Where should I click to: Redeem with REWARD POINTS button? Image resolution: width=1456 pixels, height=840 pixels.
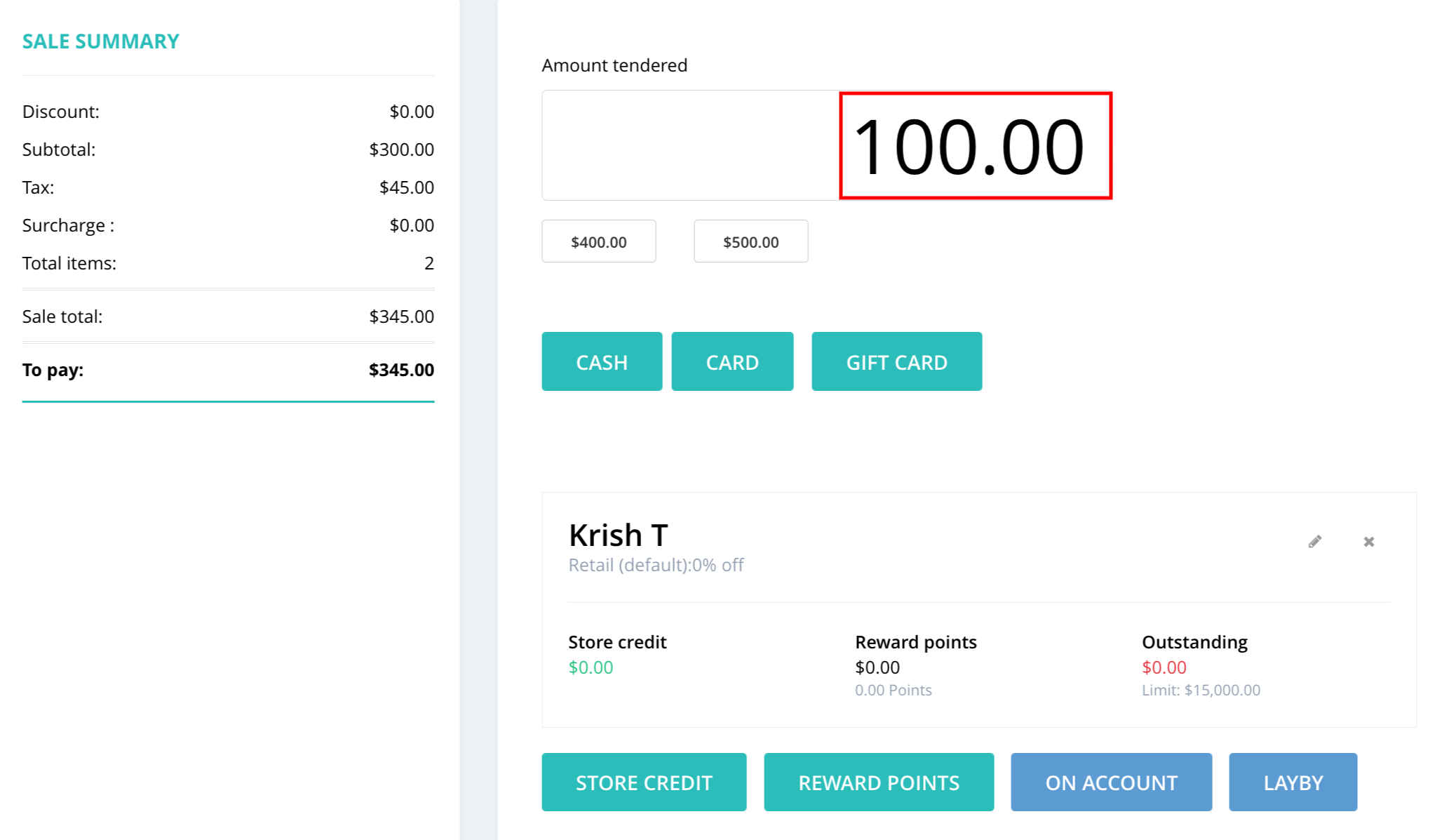(x=879, y=782)
